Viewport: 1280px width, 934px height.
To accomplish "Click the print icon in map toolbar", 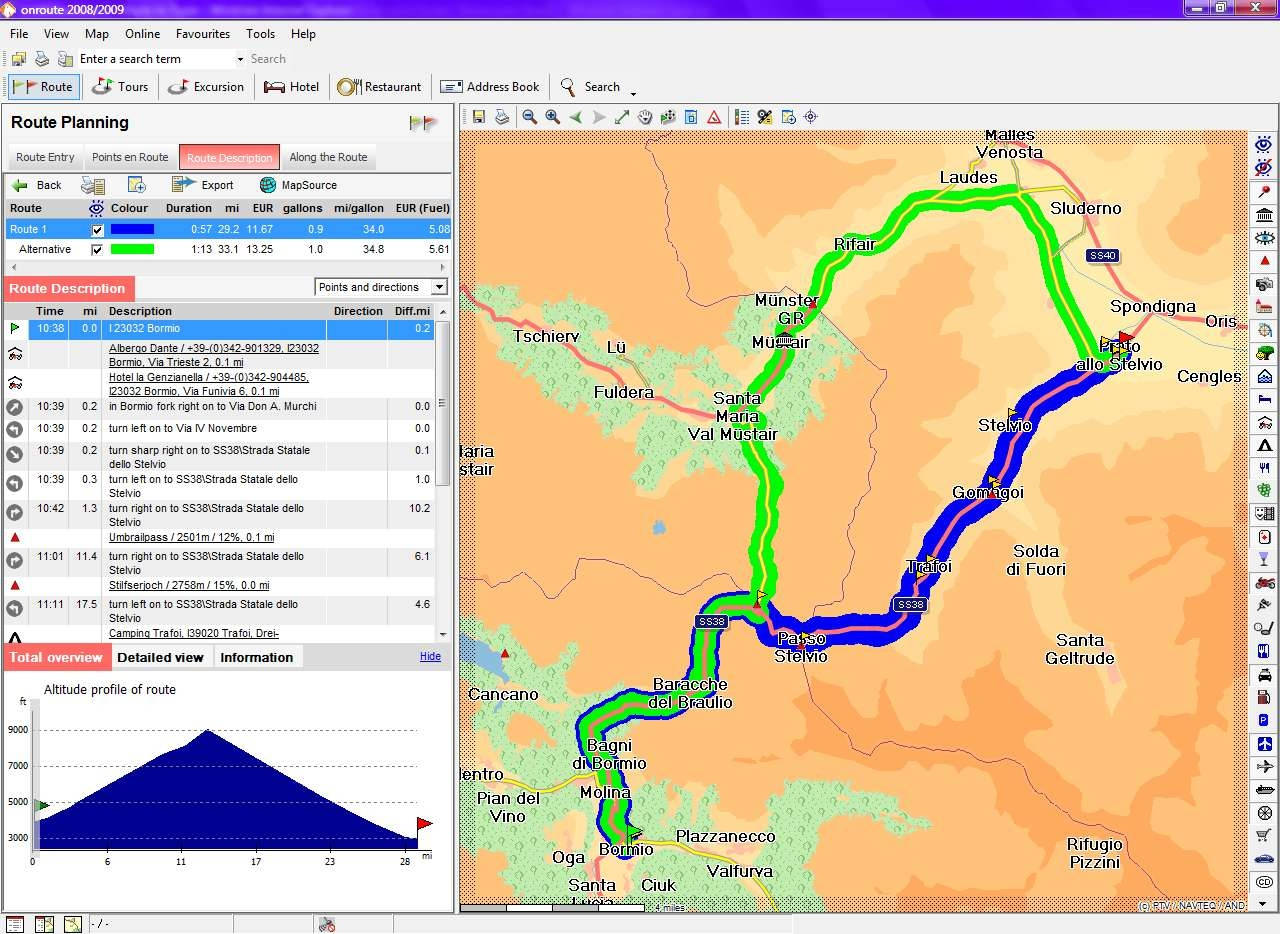I will 502,117.
